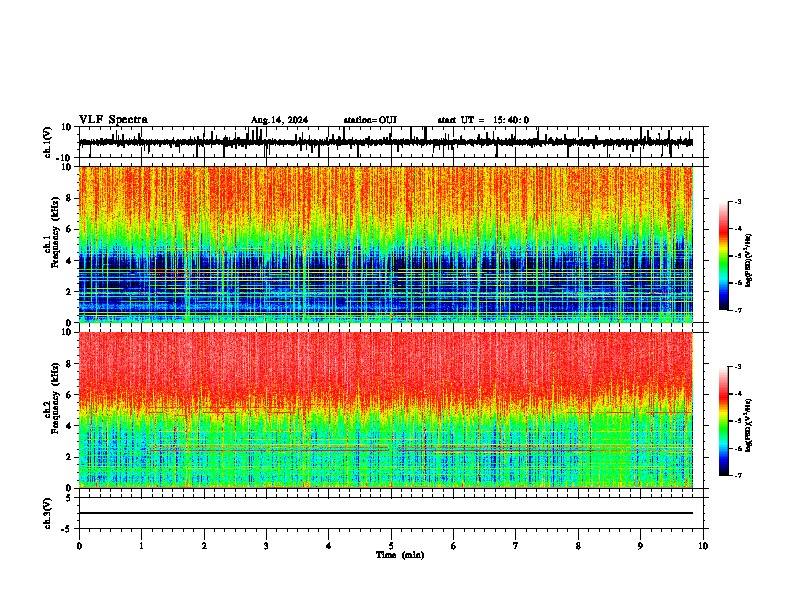Click the "0" tick on the time axis

point(79,546)
